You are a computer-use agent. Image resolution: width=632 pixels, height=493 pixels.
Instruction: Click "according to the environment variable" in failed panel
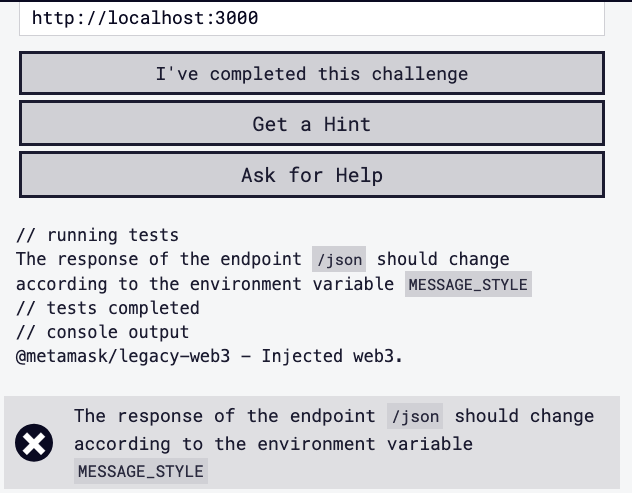pos(273,443)
